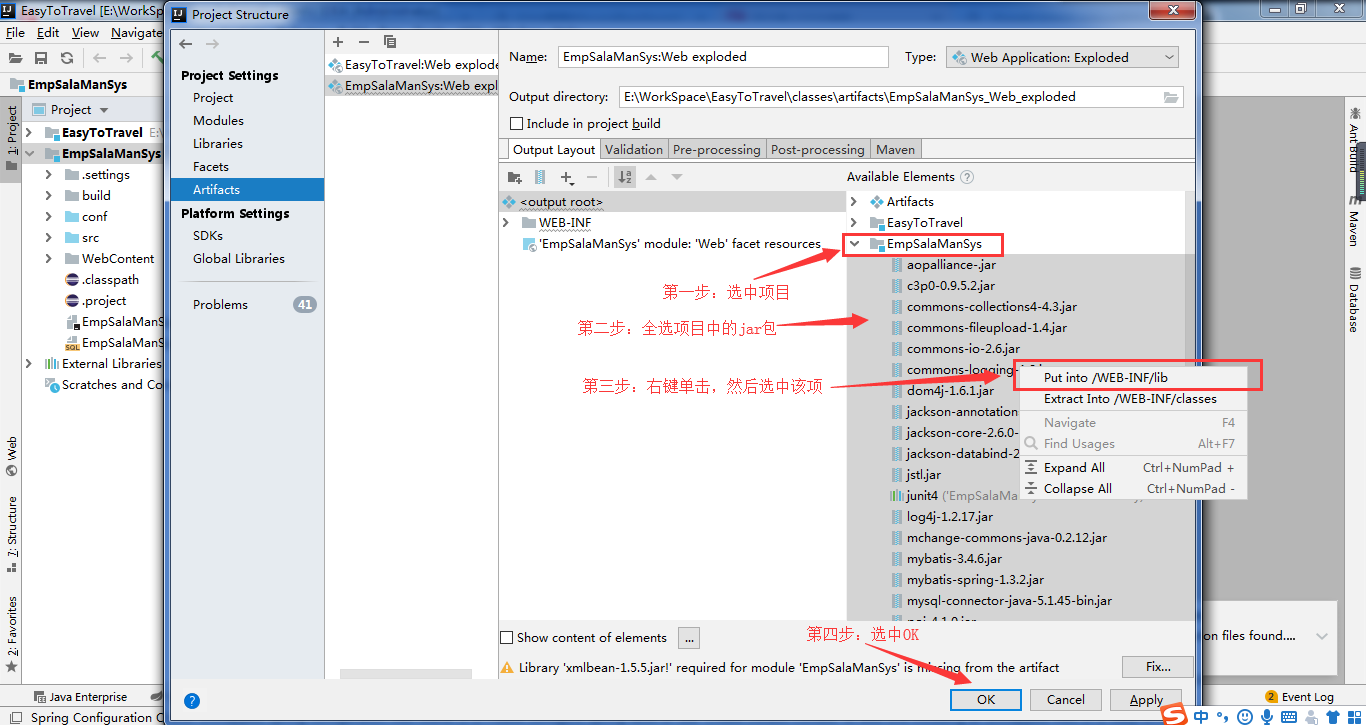The height and width of the screenshot is (725, 1366).
Task: Expand the src folder in Project tree
Action: (48, 237)
